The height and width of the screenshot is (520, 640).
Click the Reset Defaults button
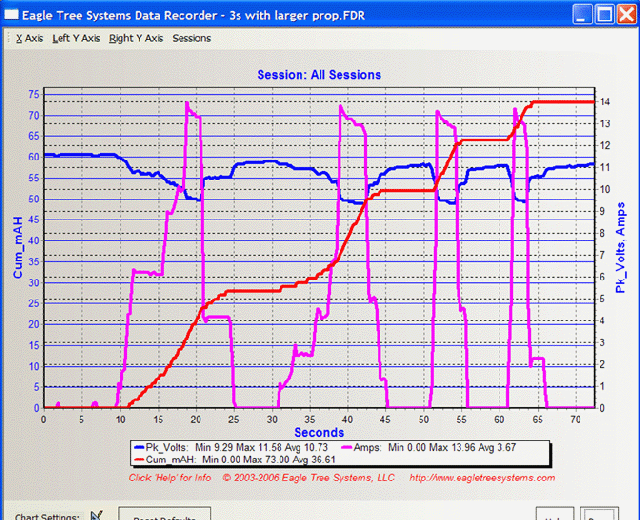click(x=164, y=514)
